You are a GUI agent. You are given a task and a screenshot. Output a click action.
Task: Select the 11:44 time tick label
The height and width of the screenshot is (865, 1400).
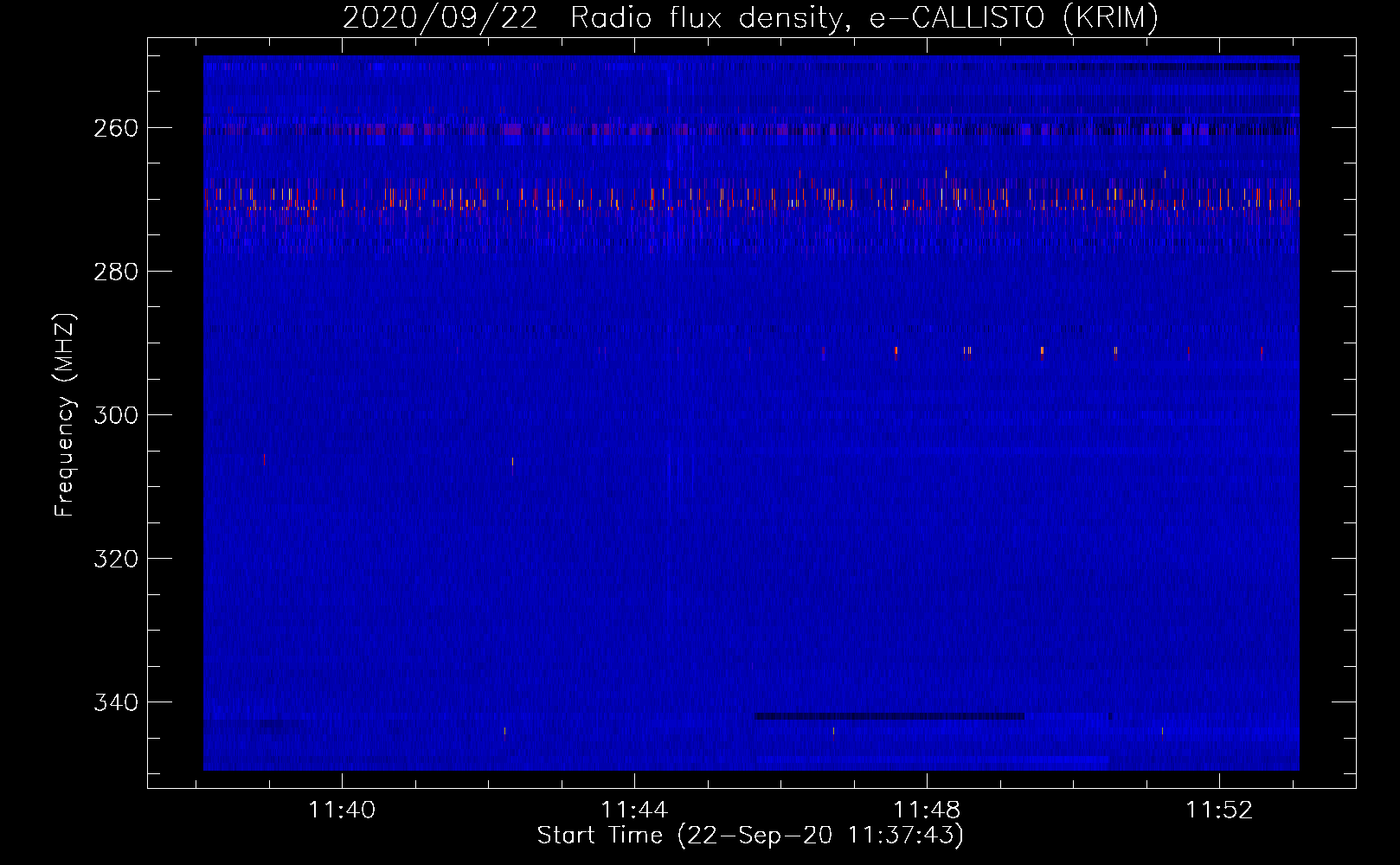634,810
